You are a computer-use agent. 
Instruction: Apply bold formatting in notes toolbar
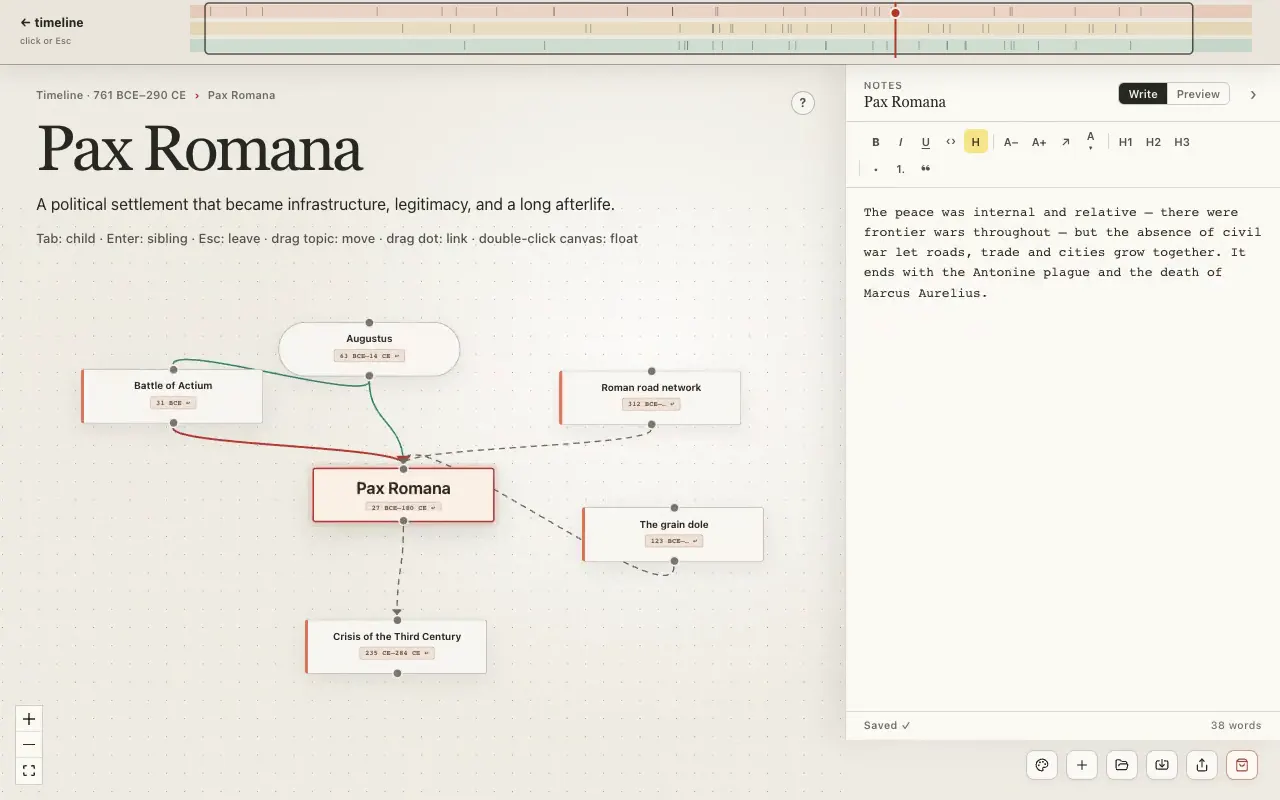point(876,142)
